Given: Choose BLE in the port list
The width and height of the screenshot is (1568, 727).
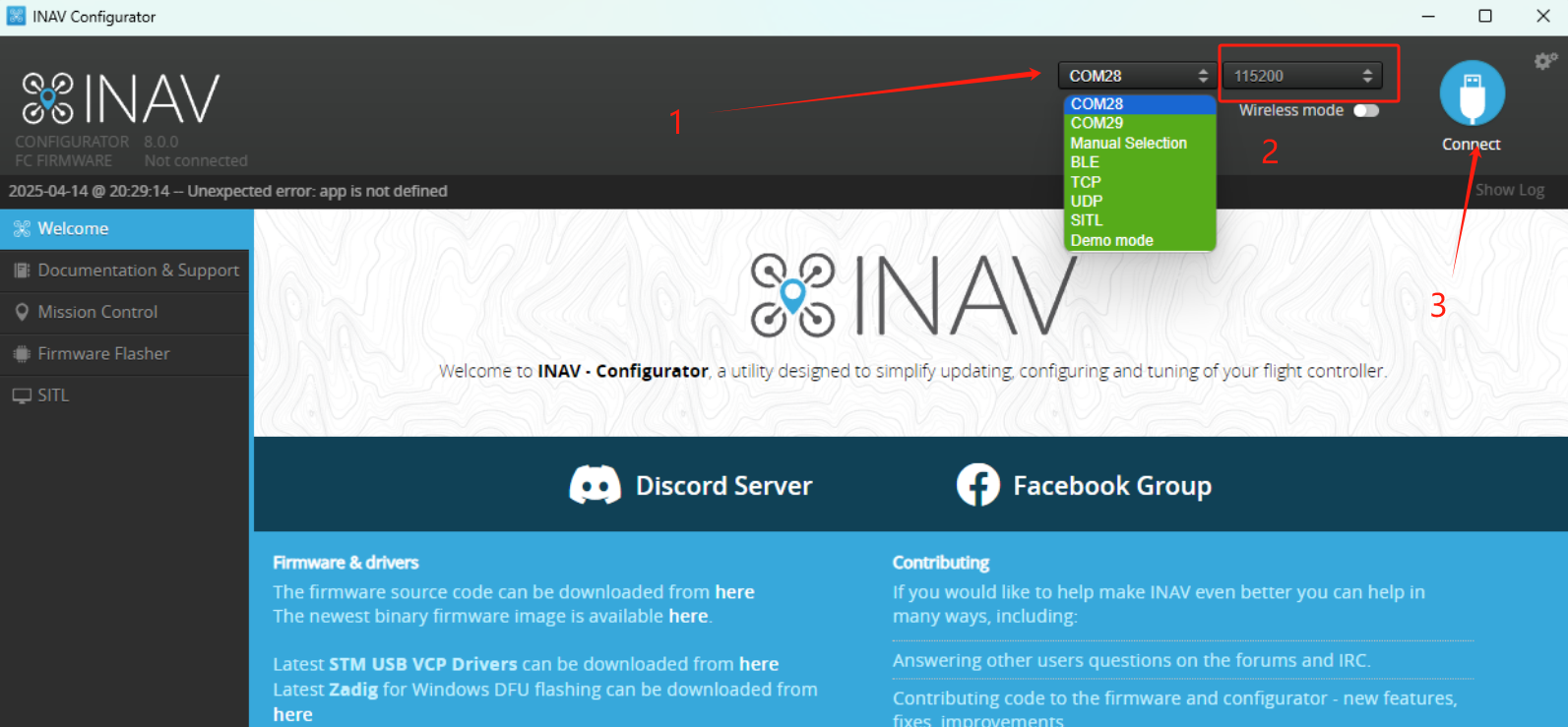Looking at the screenshot, I should click(x=1140, y=162).
